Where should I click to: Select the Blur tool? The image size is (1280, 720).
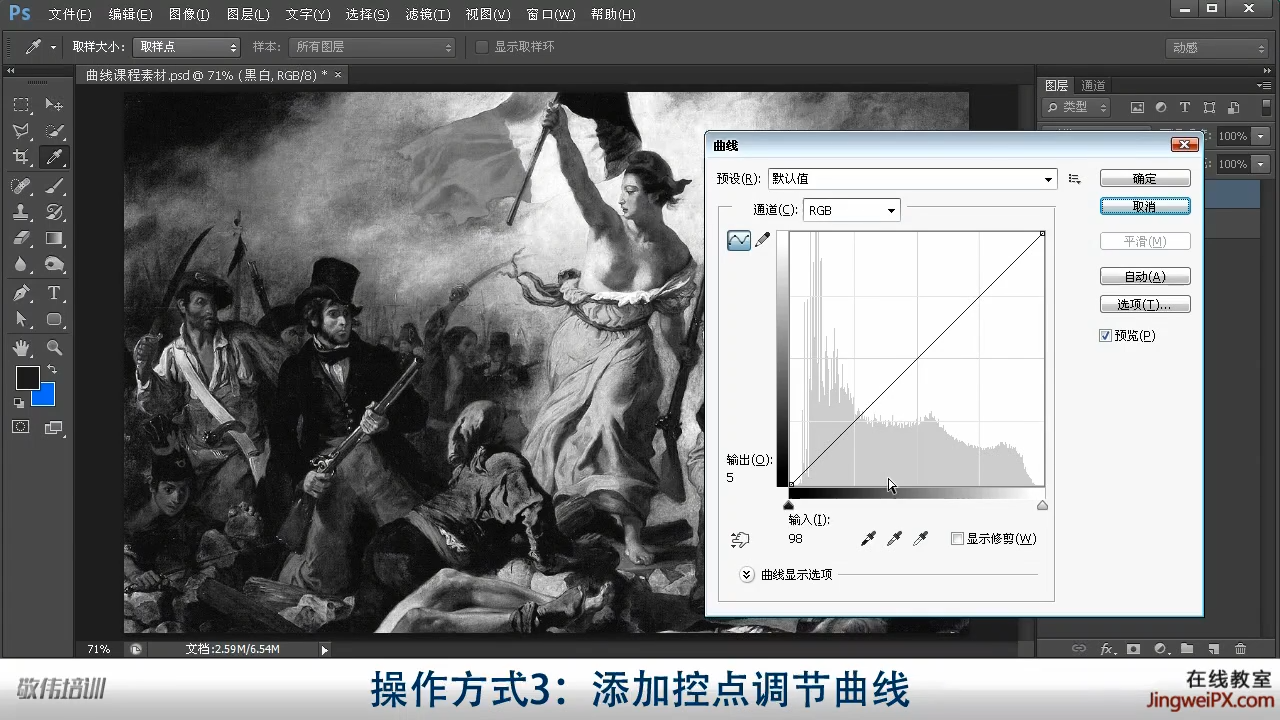pyautogui.click(x=21, y=264)
